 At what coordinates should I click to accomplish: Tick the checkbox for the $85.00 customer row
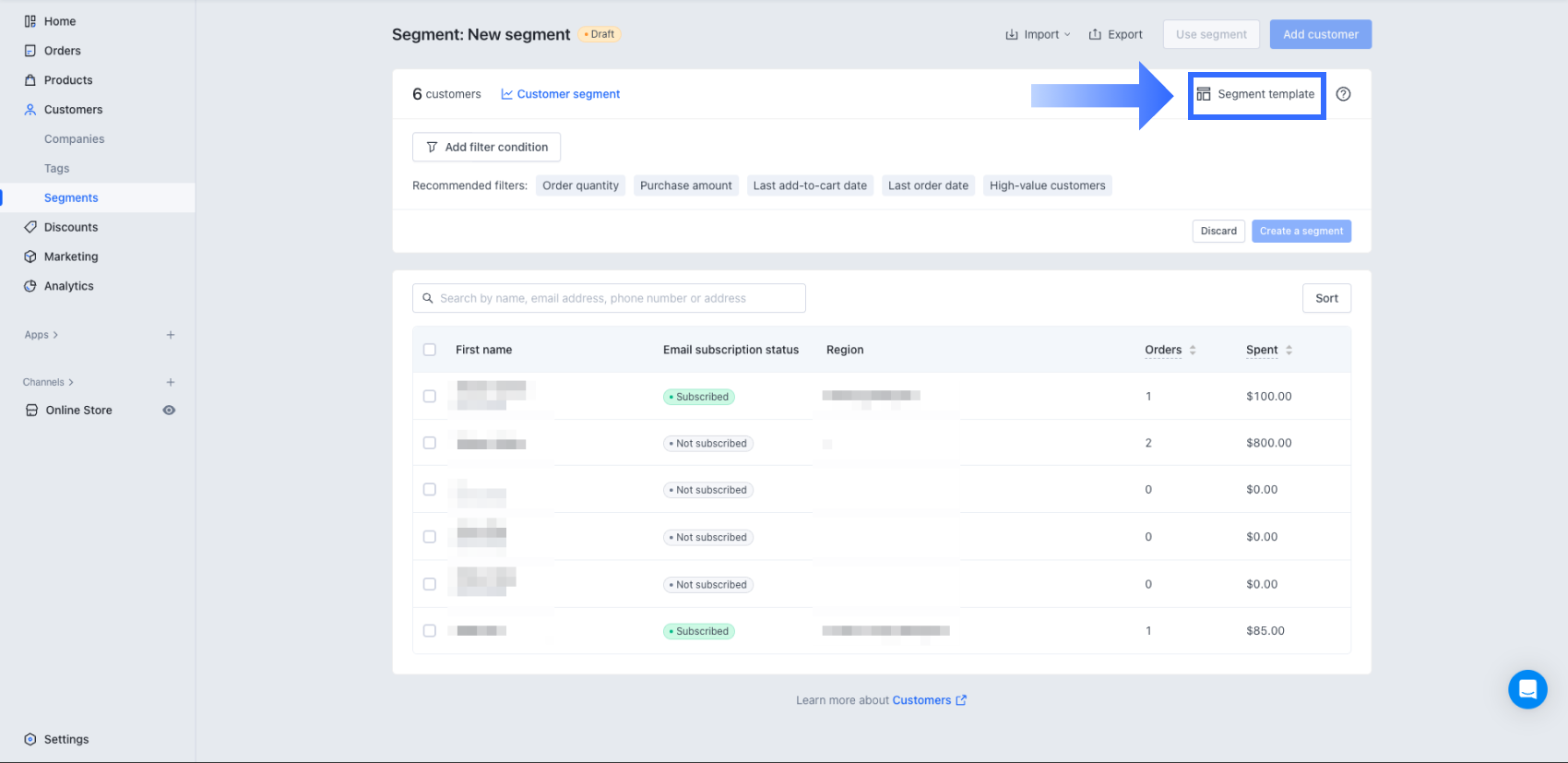(430, 631)
